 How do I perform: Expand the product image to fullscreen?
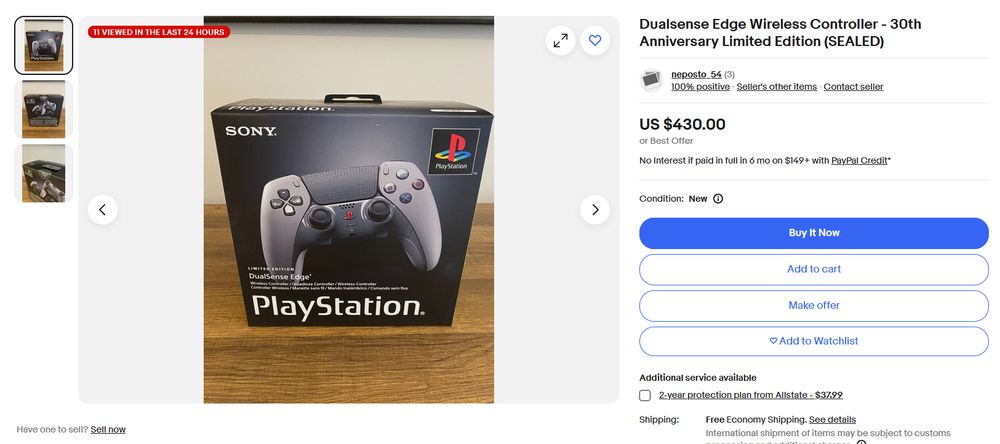561,41
